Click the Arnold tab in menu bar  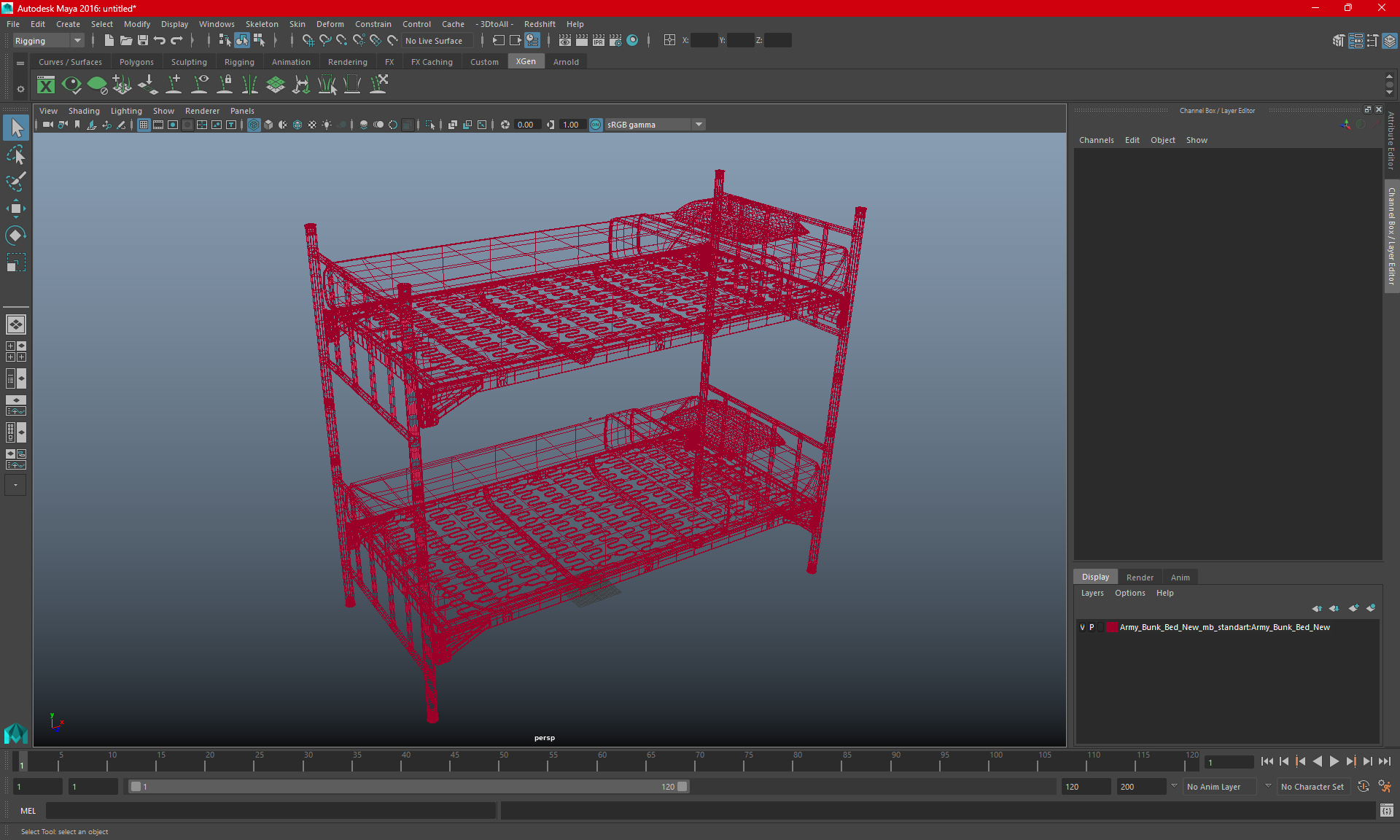tap(567, 62)
